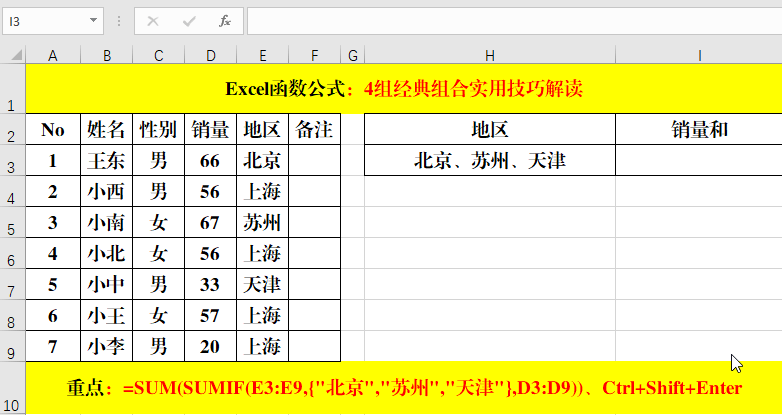
Task: Click the formula bar resize dots handle
Action: coord(119,21)
